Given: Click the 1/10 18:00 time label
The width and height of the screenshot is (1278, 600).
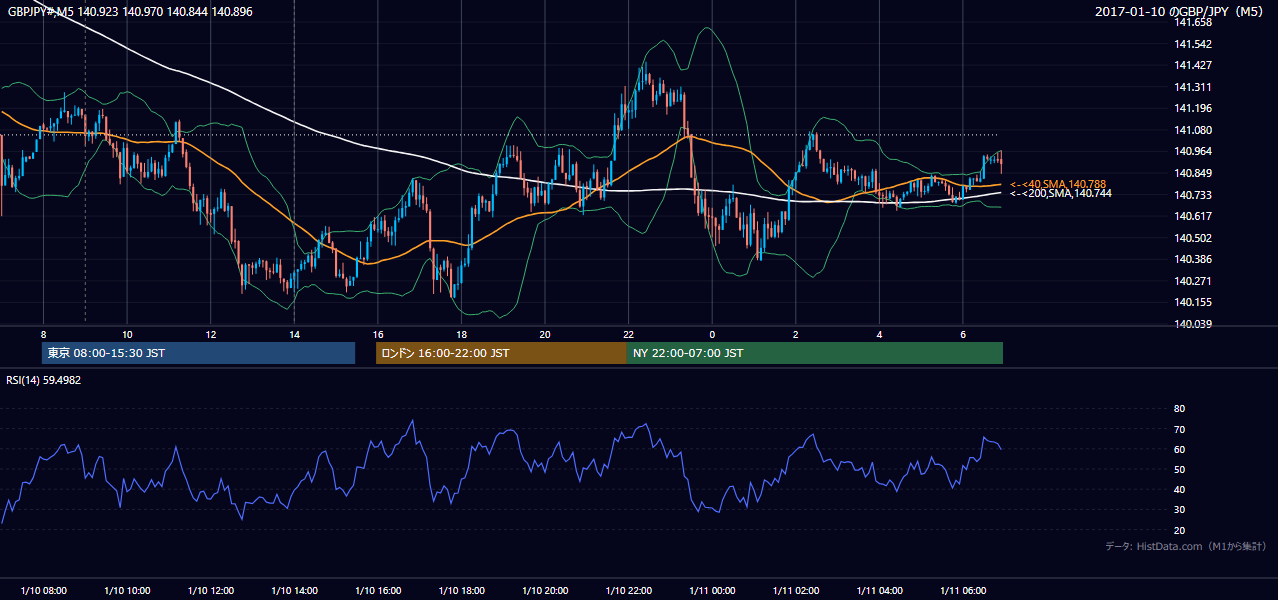Looking at the screenshot, I should coord(461,591).
